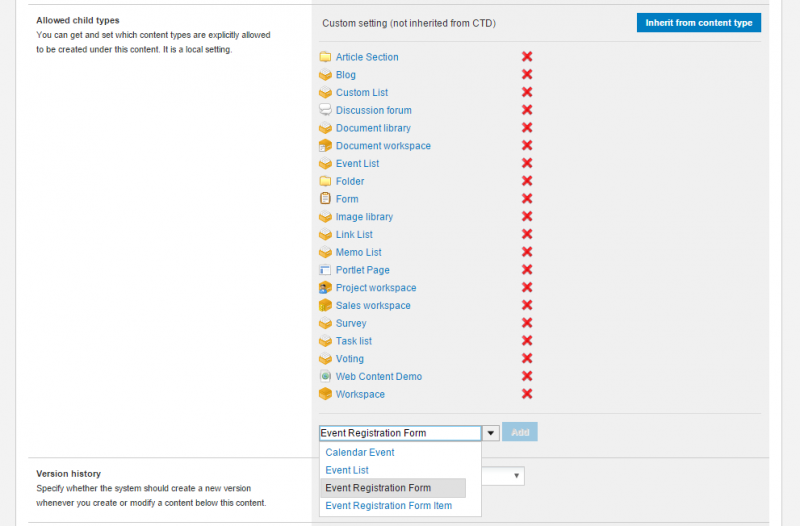The image size is (800, 526).
Task: Remove Portlet Page with its red X
Action: tap(527, 269)
